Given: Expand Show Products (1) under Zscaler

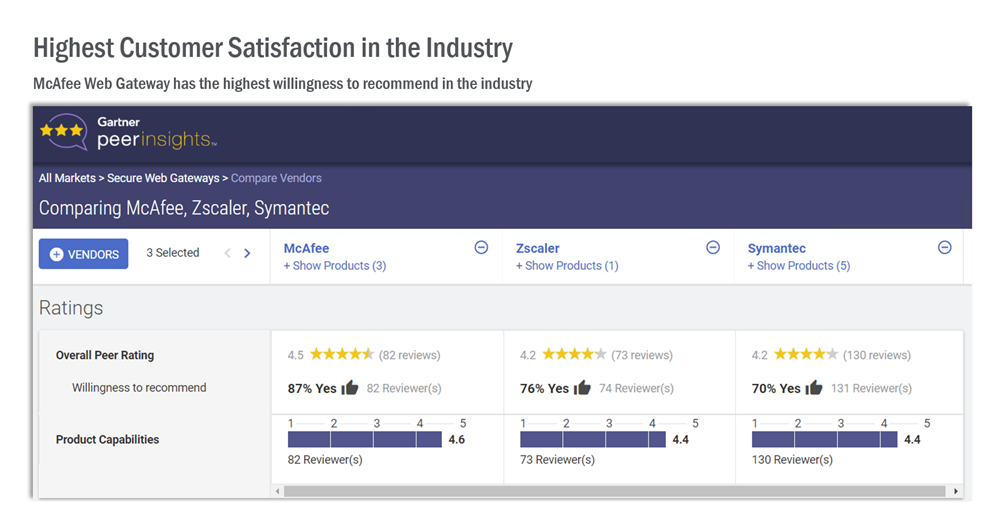Looking at the screenshot, I should [567, 266].
